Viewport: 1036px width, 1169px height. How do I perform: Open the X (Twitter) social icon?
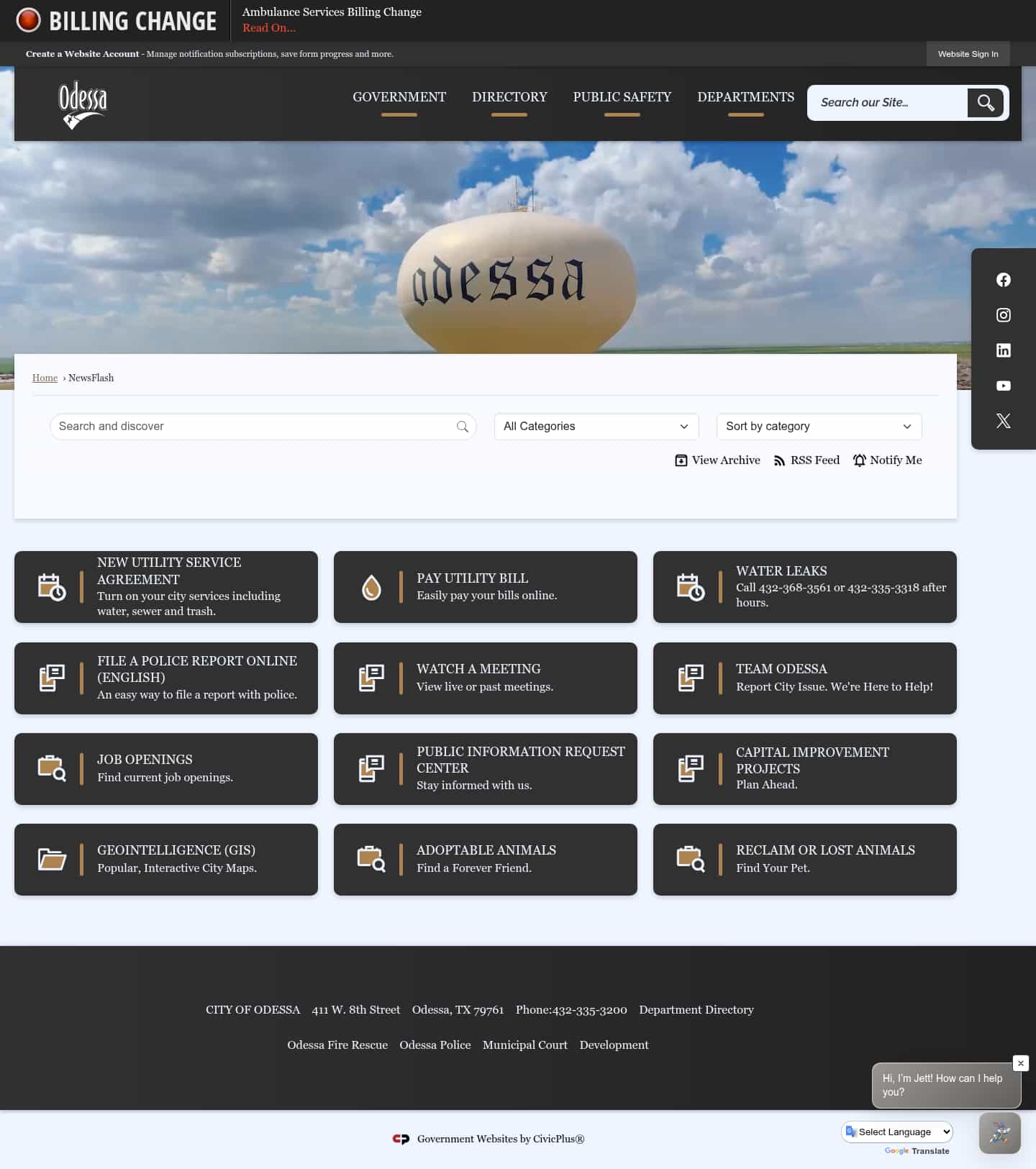pyautogui.click(x=1003, y=421)
